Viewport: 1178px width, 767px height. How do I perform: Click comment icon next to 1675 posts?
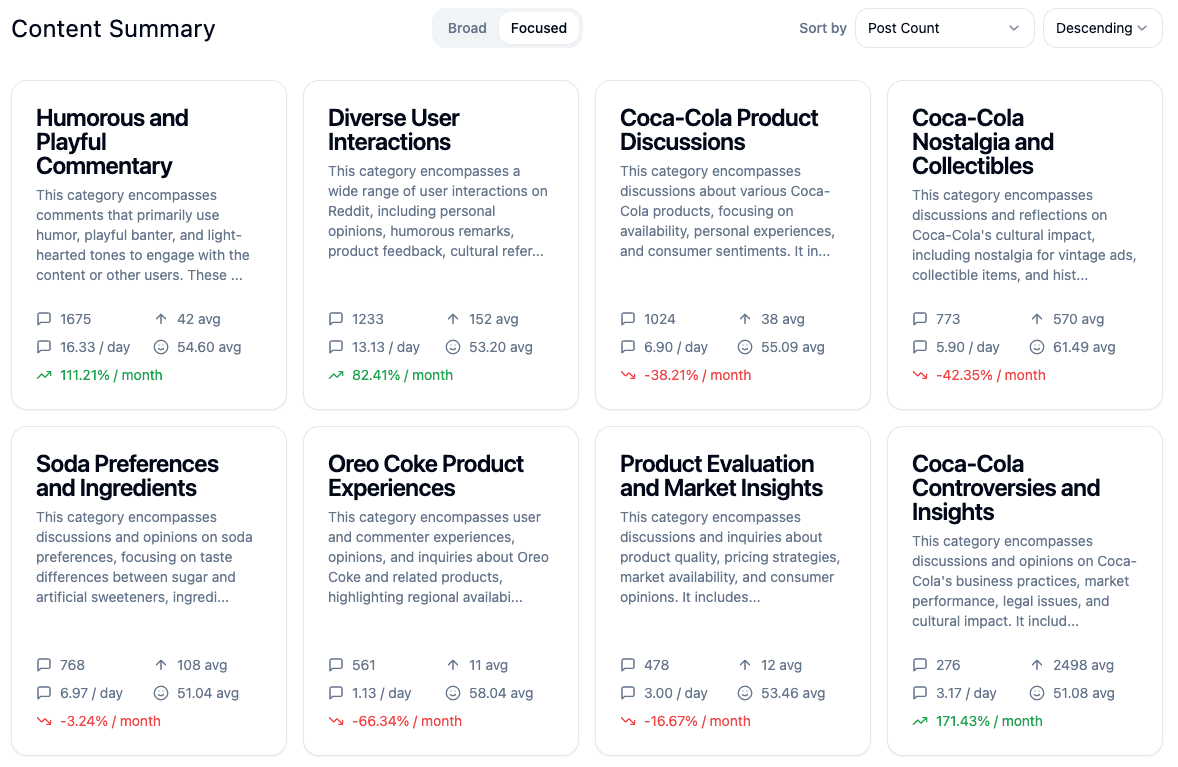click(x=44, y=319)
